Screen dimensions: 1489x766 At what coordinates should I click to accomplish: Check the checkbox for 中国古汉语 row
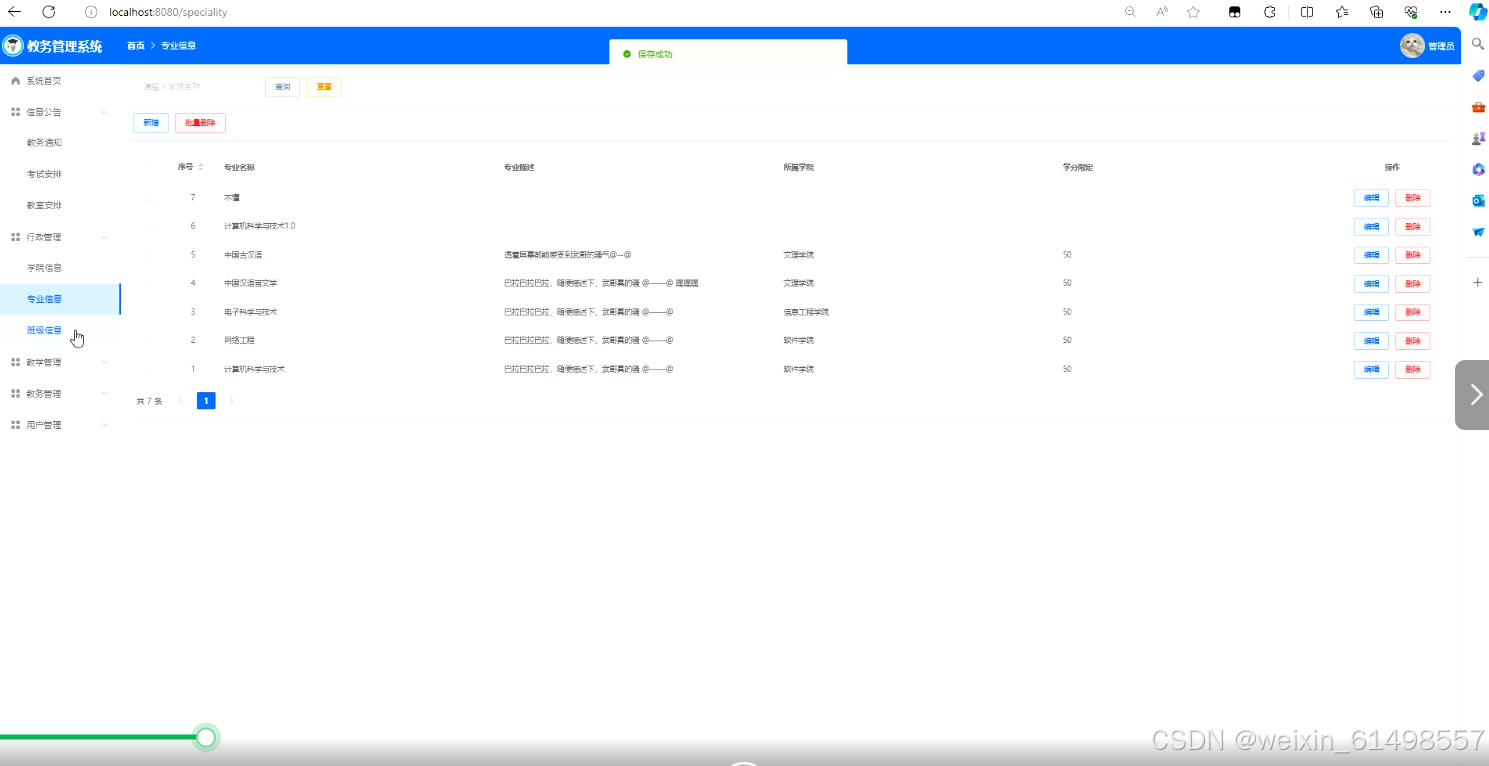pos(151,254)
